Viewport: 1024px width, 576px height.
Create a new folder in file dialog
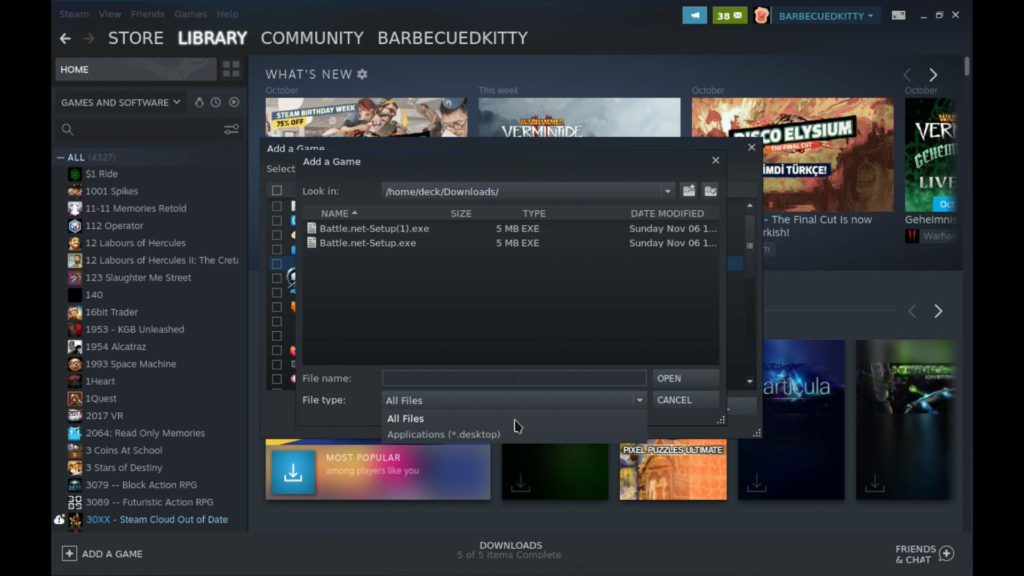coord(711,191)
